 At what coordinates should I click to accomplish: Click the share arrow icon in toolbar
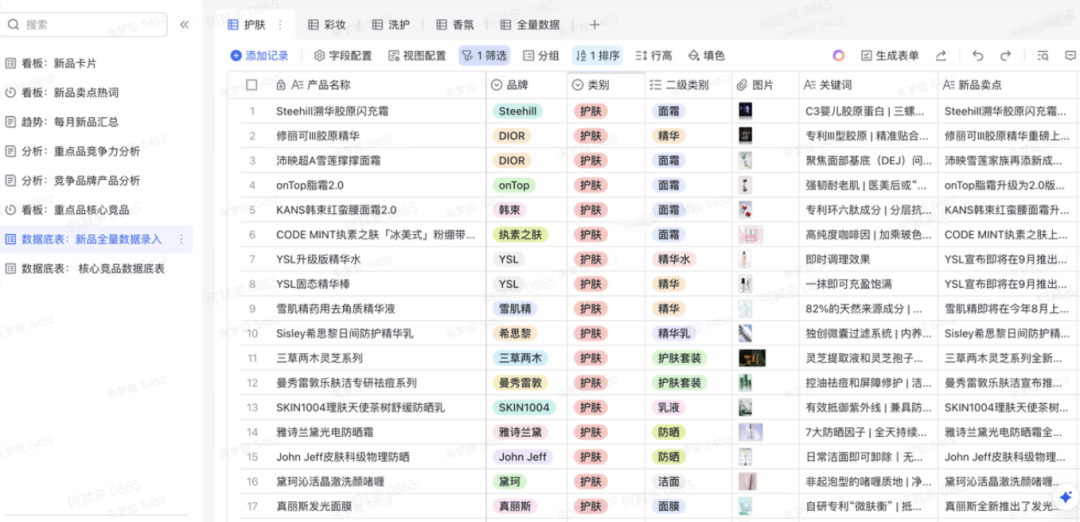pos(941,56)
